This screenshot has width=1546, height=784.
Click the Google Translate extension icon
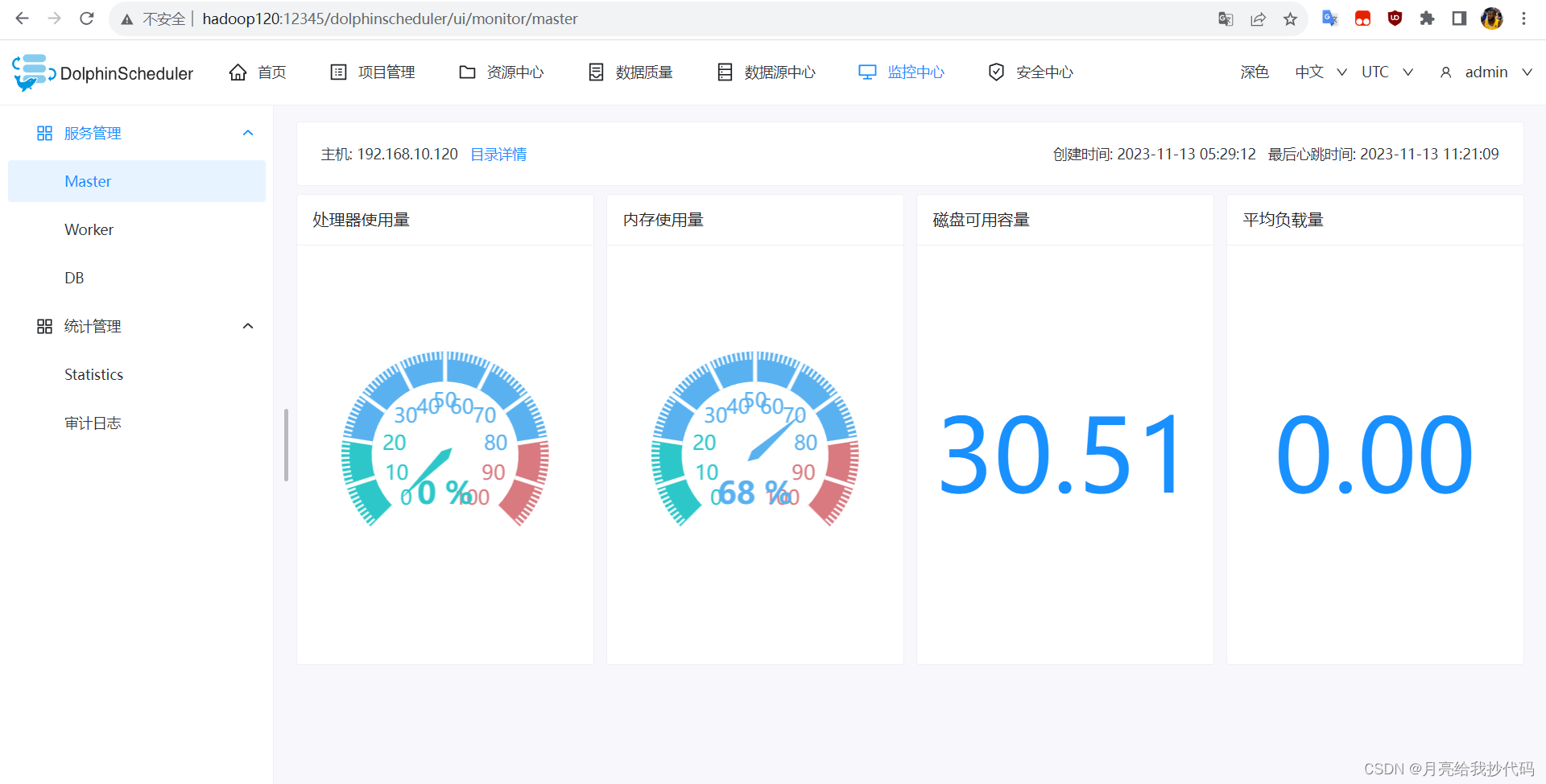click(1329, 19)
